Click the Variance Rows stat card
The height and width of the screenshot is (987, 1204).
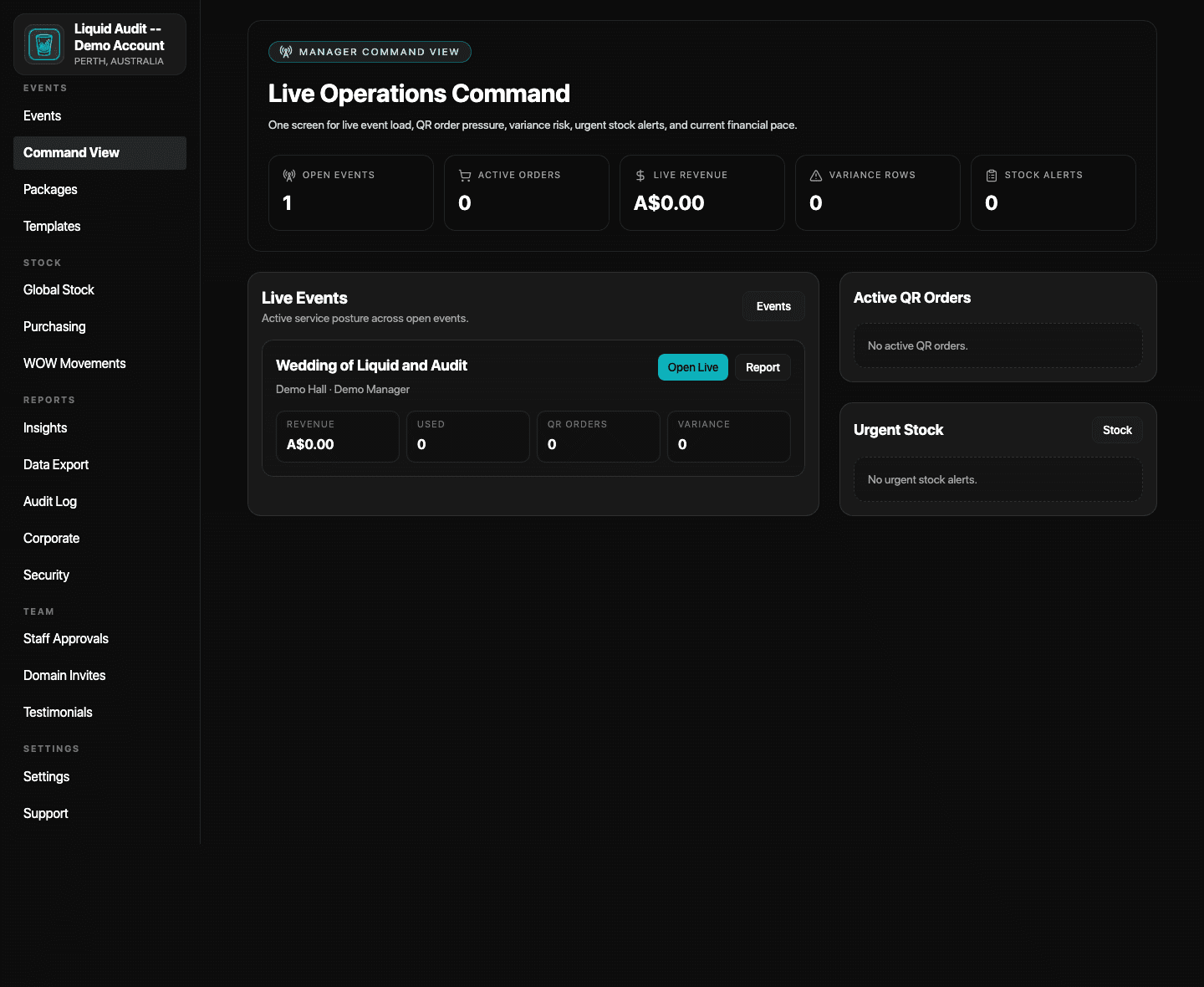click(878, 192)
